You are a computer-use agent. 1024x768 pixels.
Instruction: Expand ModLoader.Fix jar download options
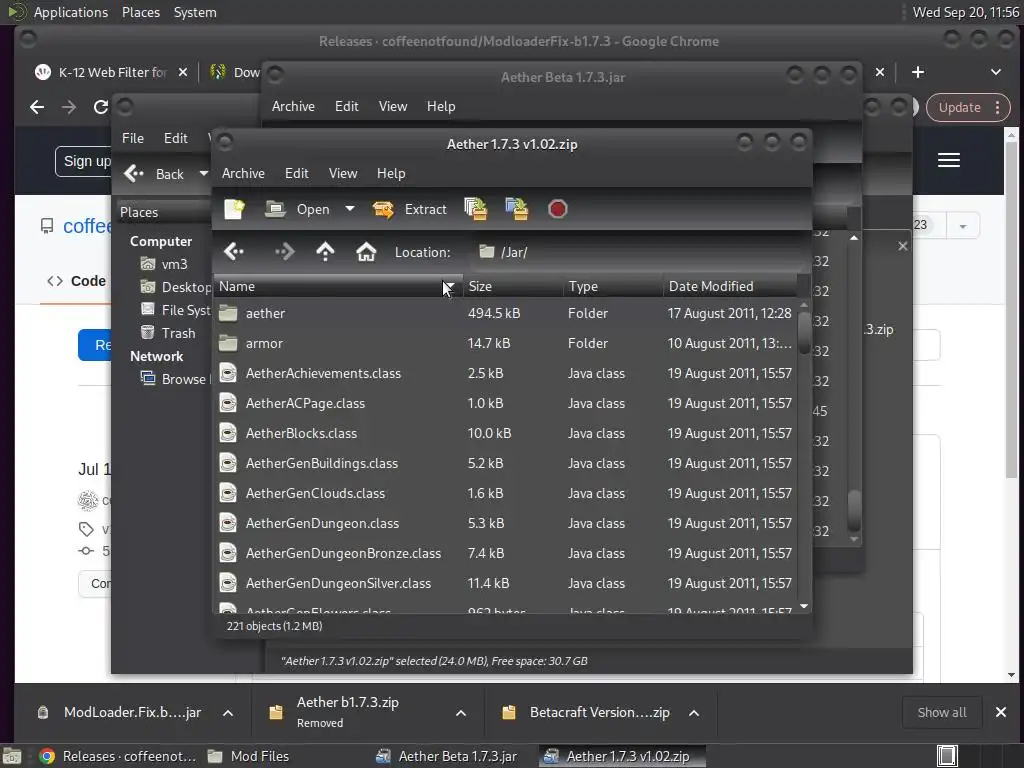(x=228, y=712)
